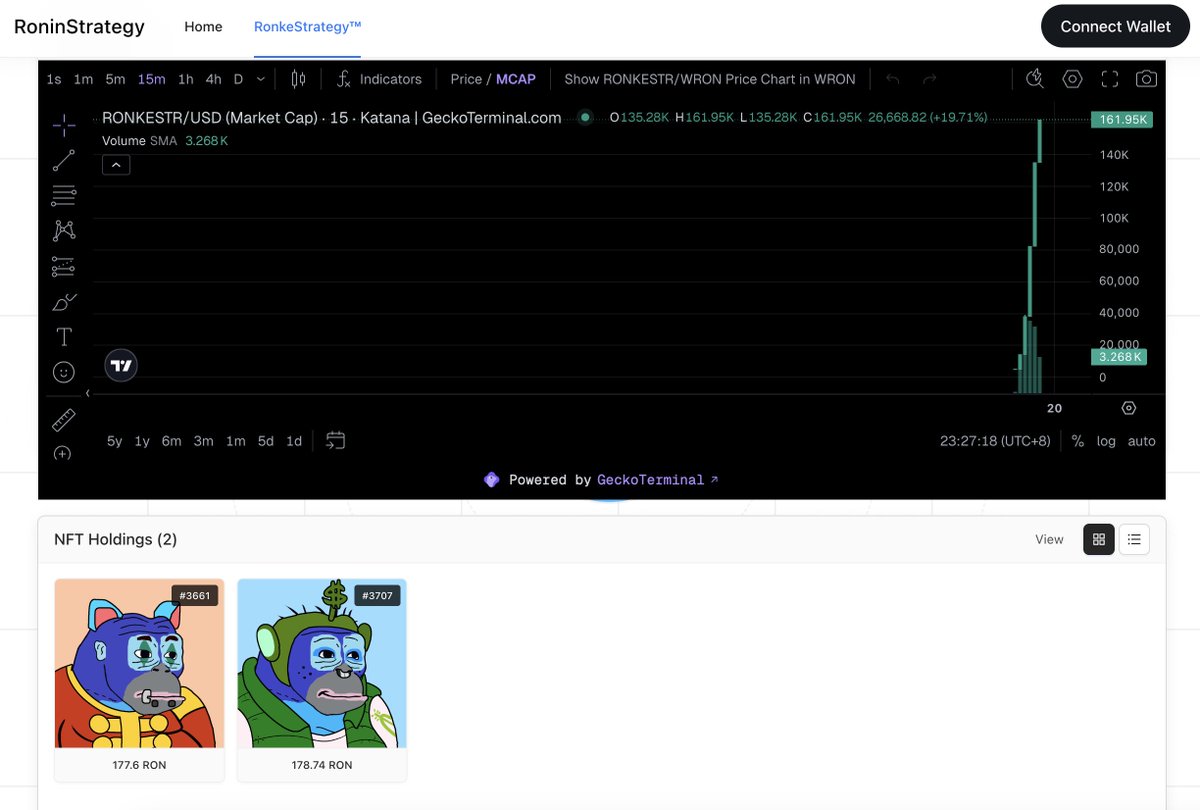Open the GeckoTerminal powered-by link
This screenshot has width=1200, height=810.
658,480
